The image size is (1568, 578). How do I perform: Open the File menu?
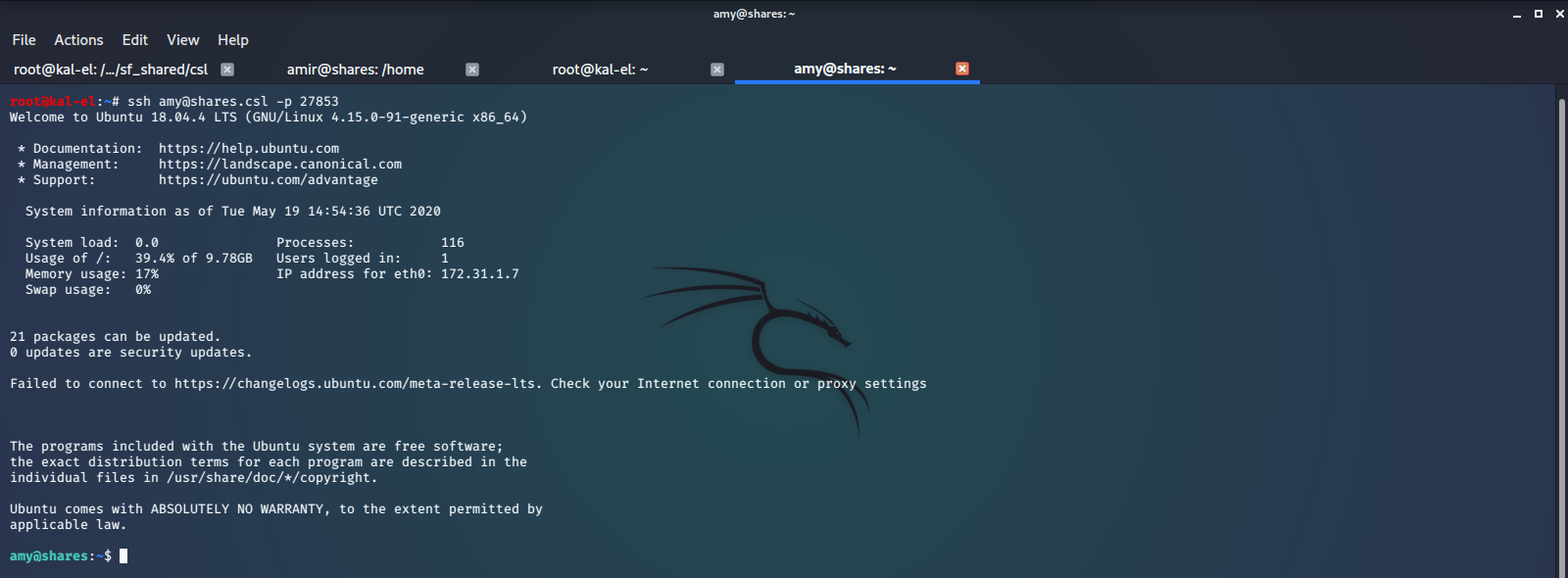tap(24, 40)
